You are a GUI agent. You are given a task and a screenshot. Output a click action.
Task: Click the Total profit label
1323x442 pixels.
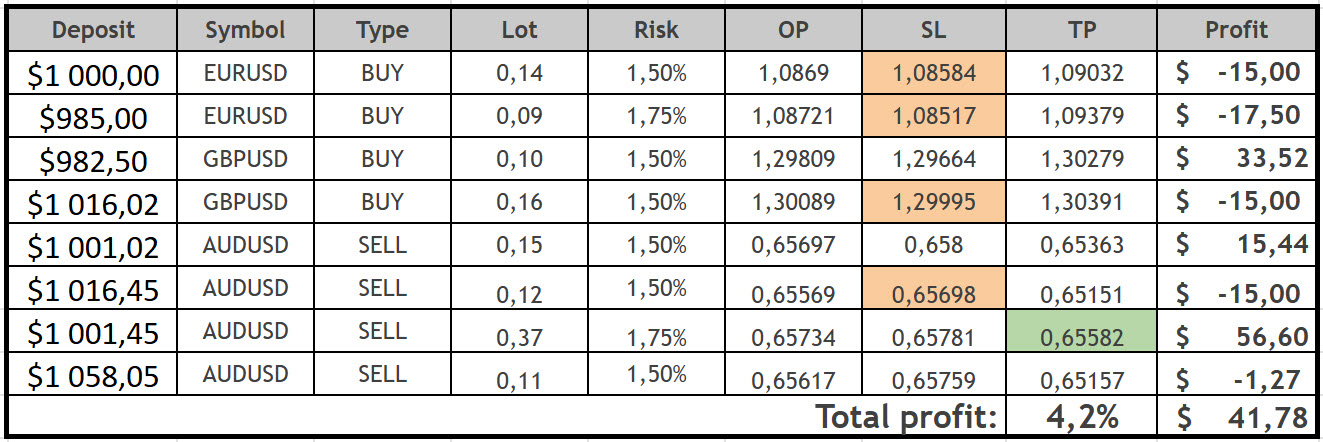[906, 416]
